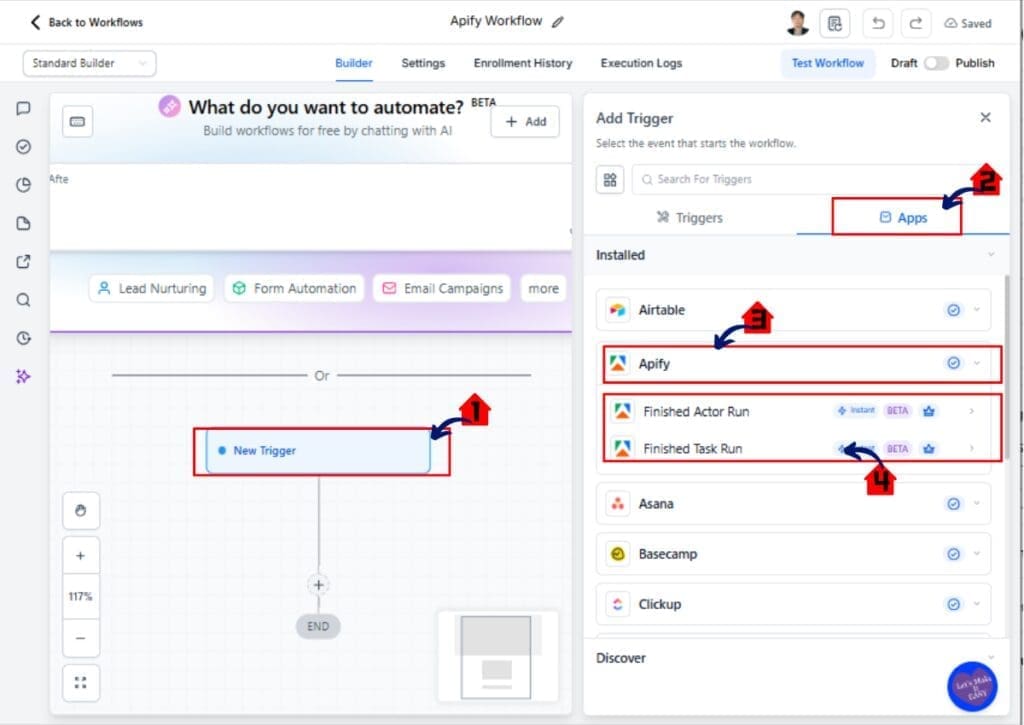Screen dimensions: 1024x725
Task: Click the Apify installed check icon
Action: point(953,363)
